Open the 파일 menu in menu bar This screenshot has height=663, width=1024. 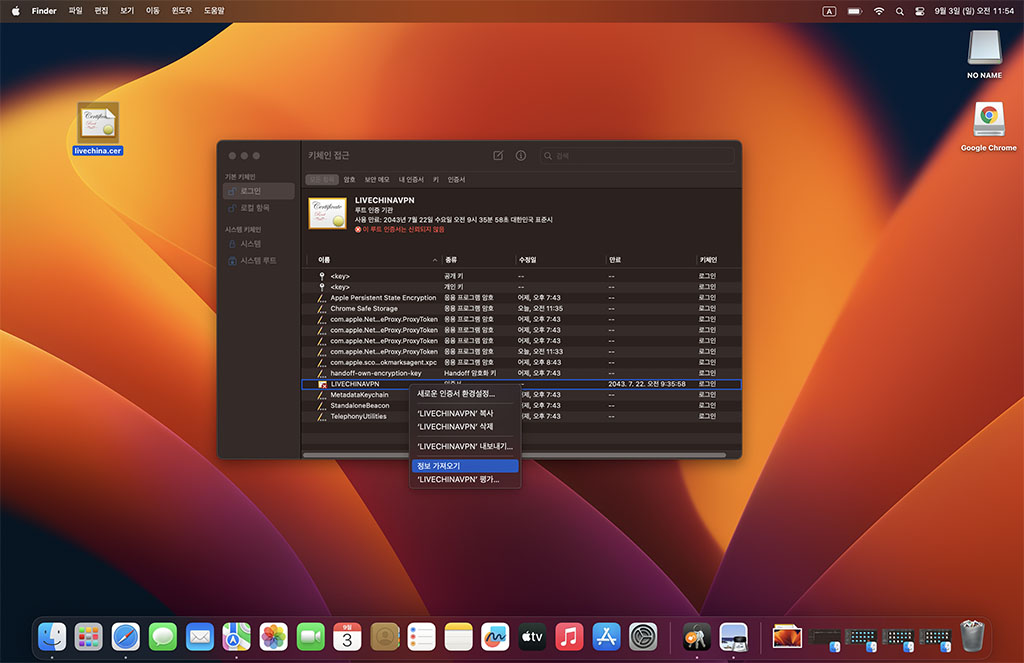pos(76,10)
